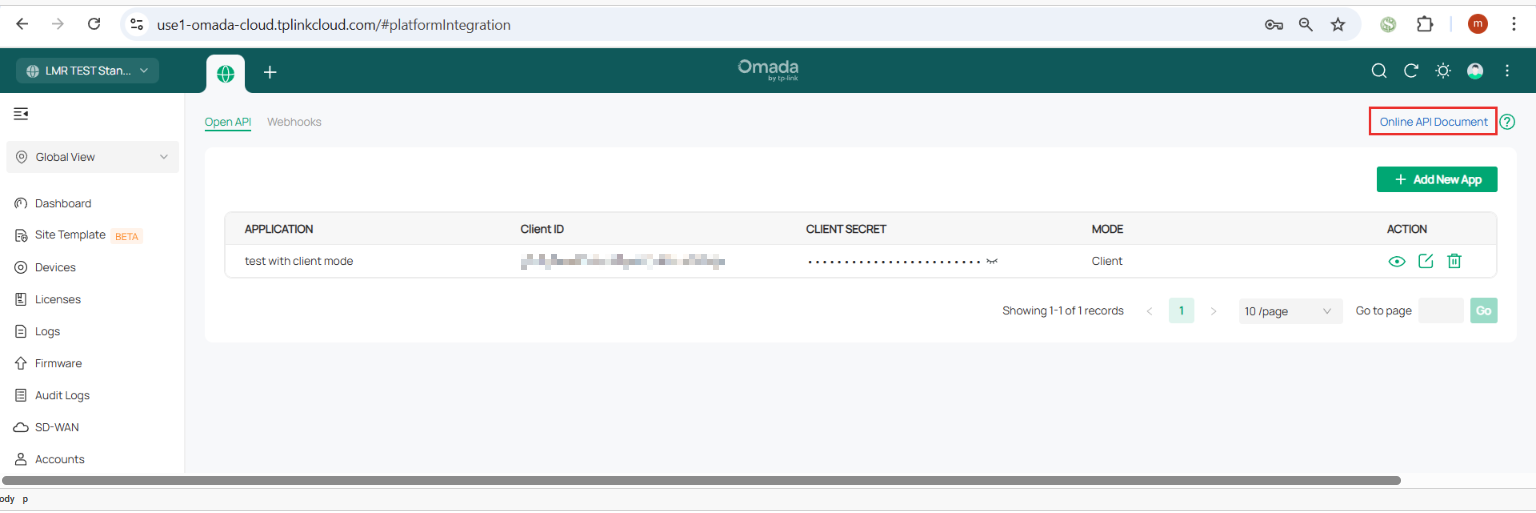Click the CLIENT SECRET column header
This screenshot has width=1536, height=513.
pyautogui.click(x=846, y=229)
